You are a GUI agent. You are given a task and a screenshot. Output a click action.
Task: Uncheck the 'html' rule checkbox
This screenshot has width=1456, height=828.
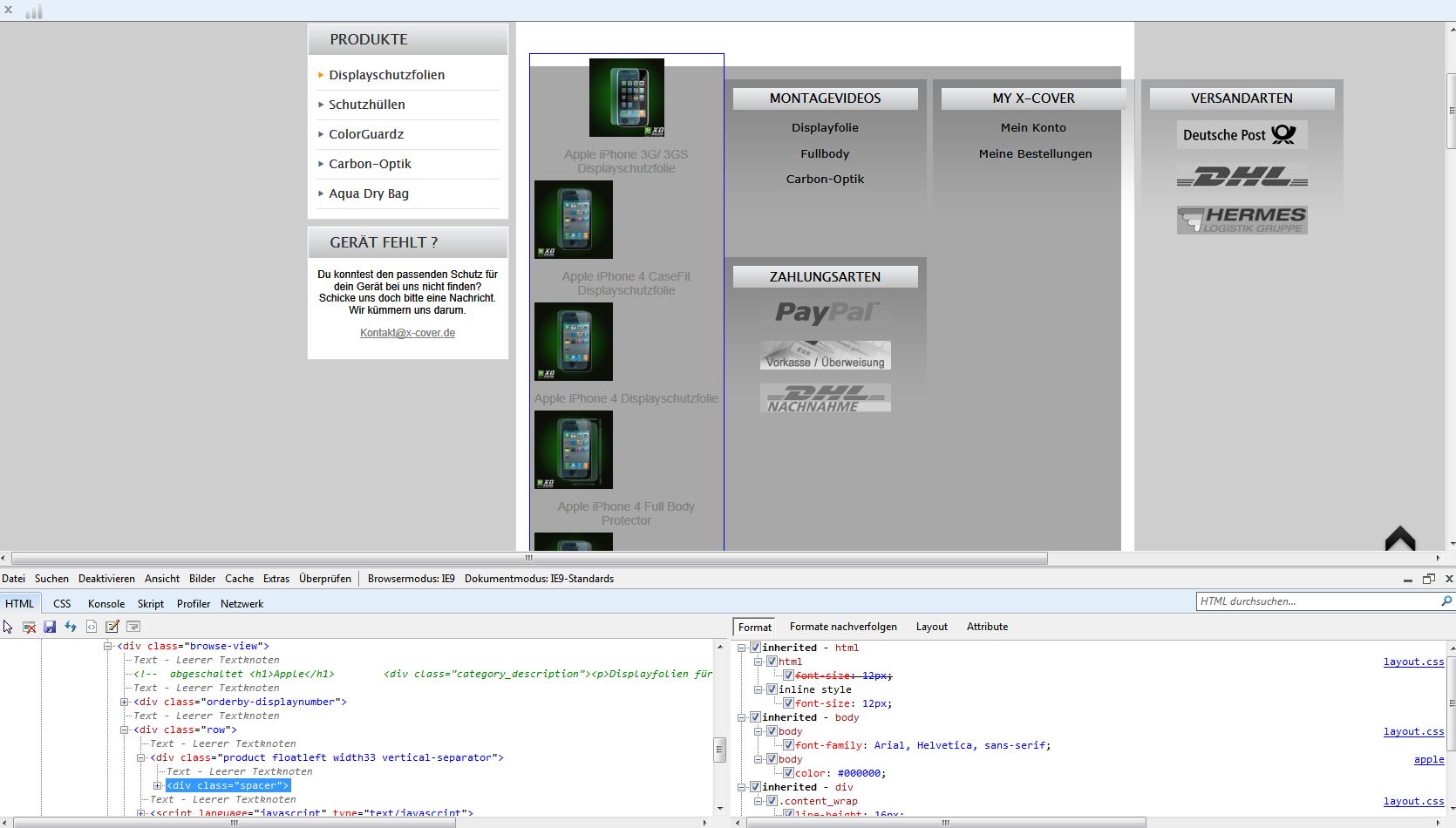pyautogui.click(x=771, y=662)
